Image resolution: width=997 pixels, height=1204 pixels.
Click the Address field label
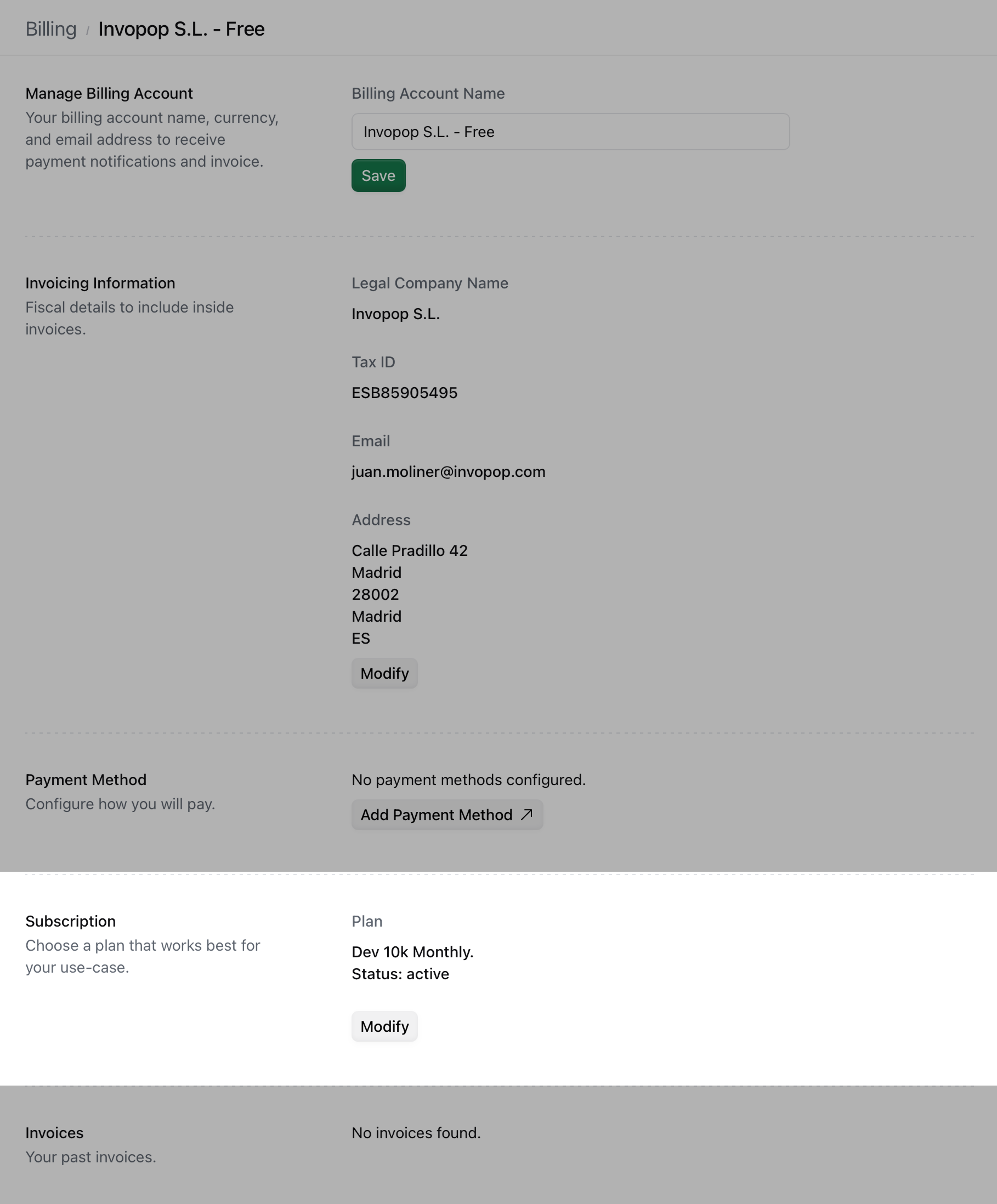pos(381,520)
